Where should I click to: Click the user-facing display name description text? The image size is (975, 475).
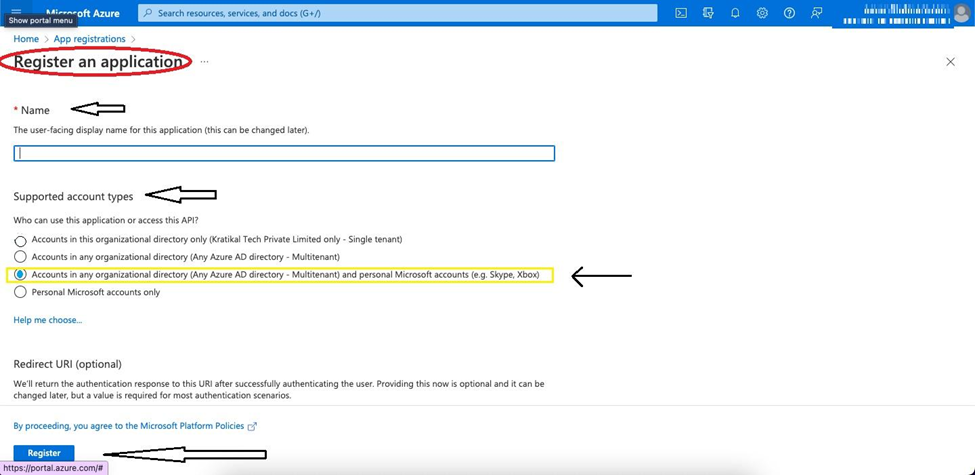[x=162, y=131]
